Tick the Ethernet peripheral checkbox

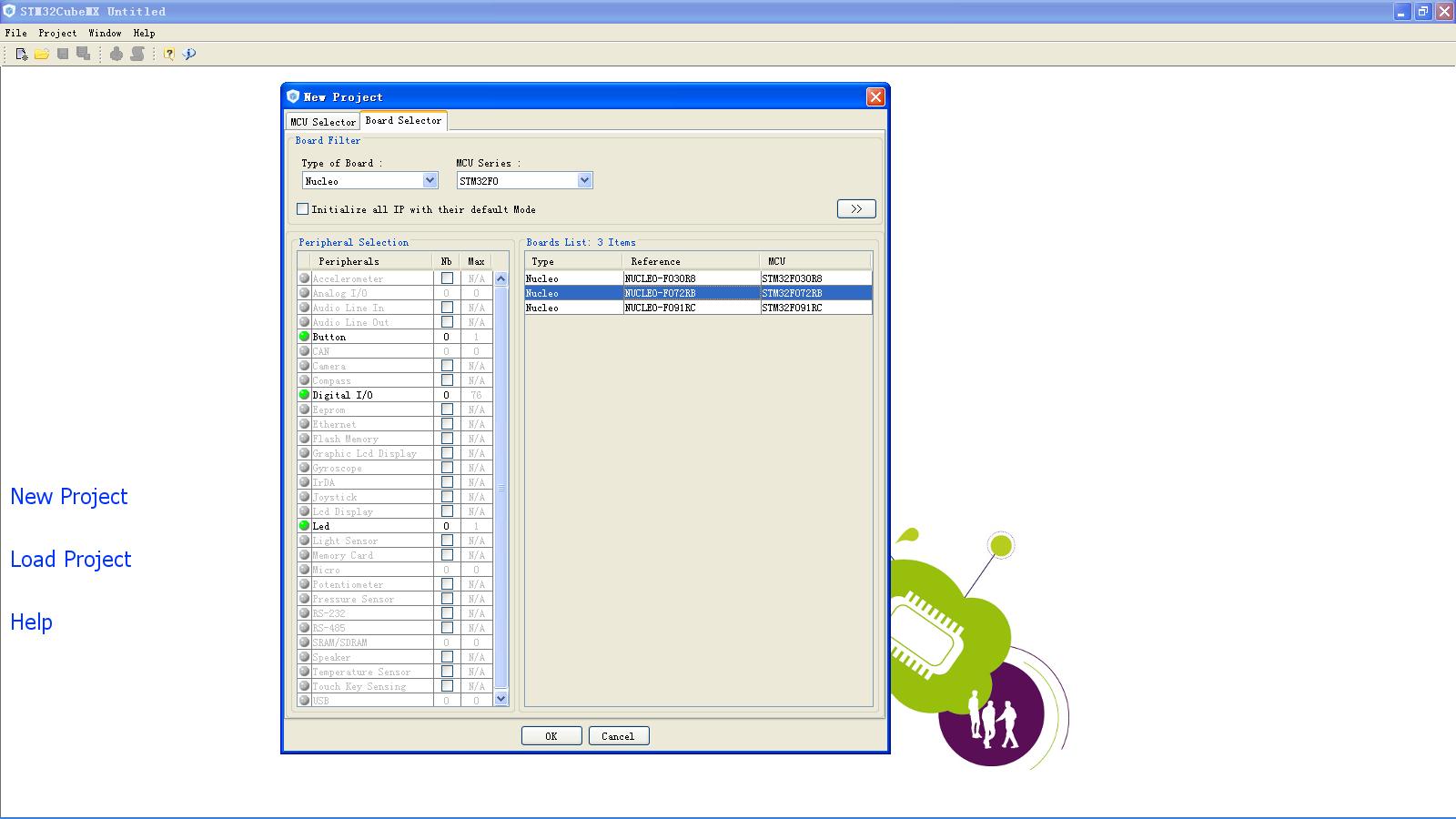[447, 424]
